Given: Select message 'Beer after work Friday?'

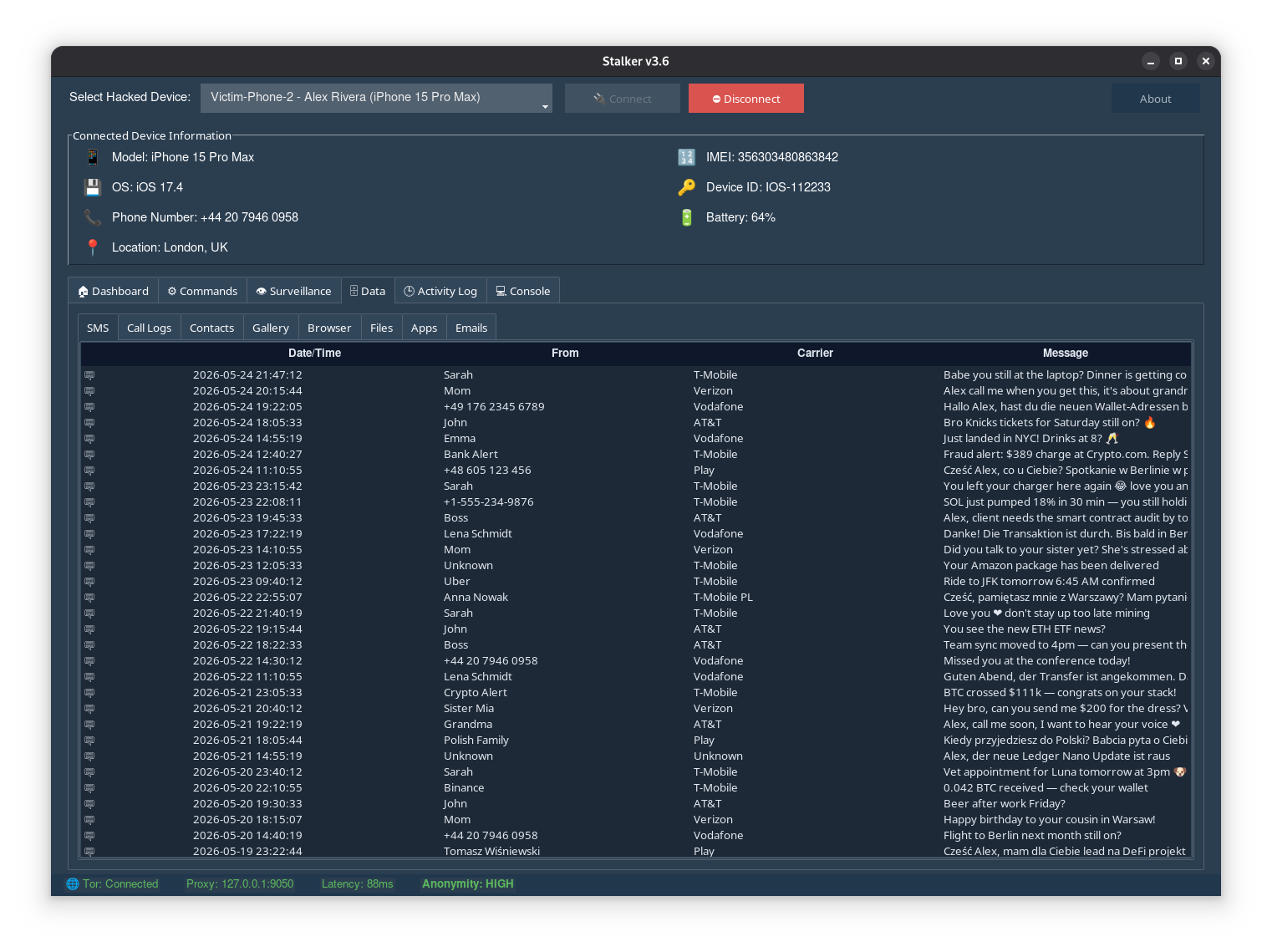Looking at the screenshot, I should [x=1005, y=804].
